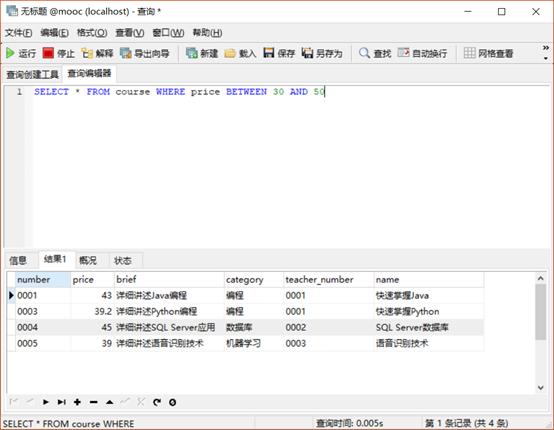Switch to the 信息 results tab

(x=18, y=261)
